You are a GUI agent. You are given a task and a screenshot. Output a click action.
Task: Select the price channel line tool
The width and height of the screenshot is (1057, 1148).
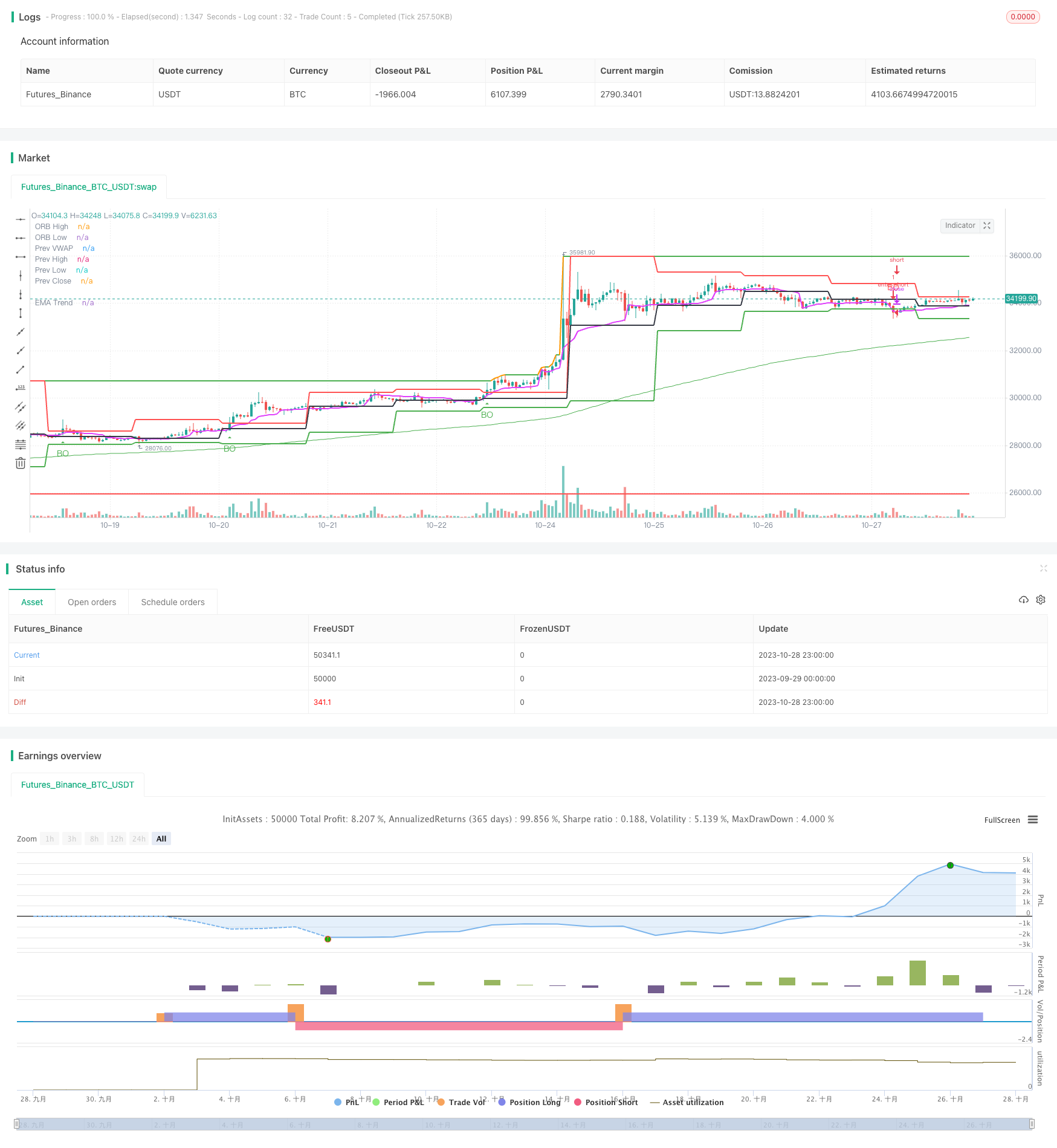point(21,407)
